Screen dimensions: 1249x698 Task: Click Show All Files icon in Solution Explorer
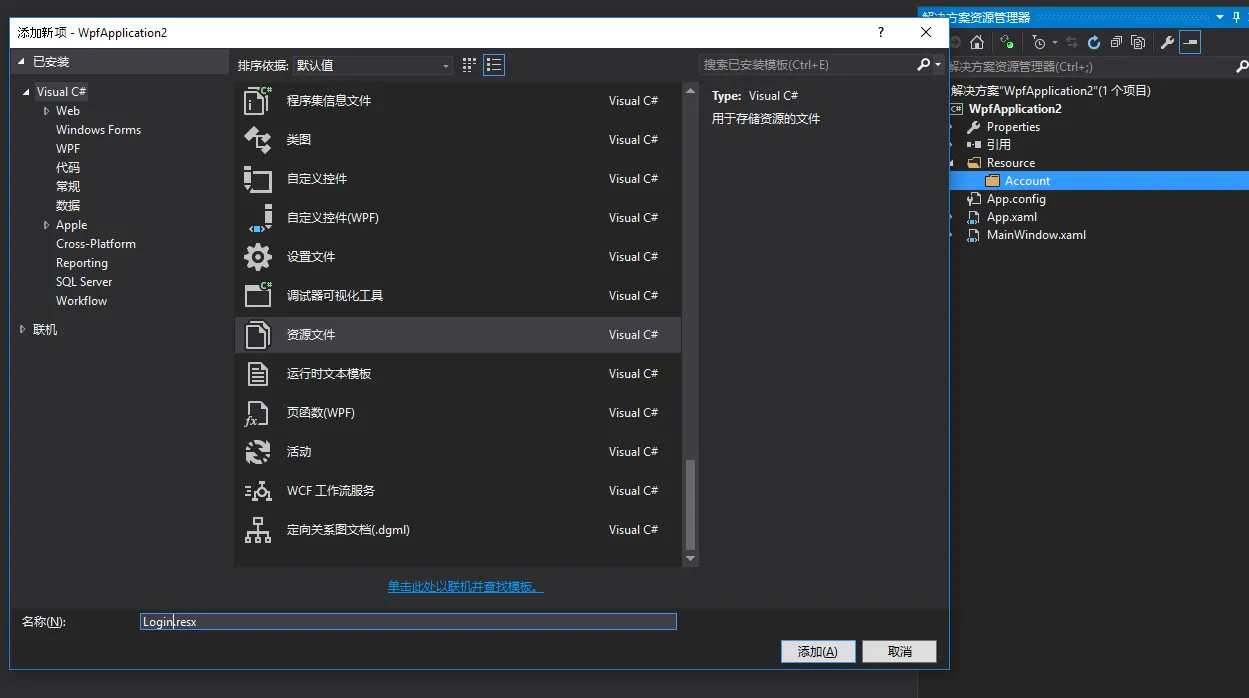point(1138,42)
